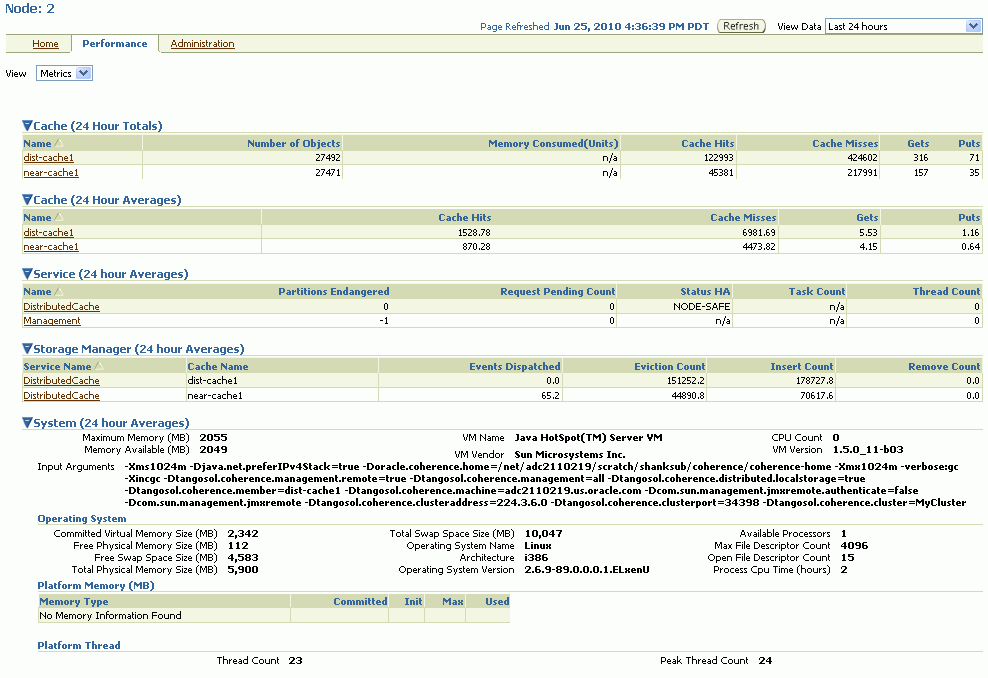Click the Task Count column header

click(x=817, y=291)
